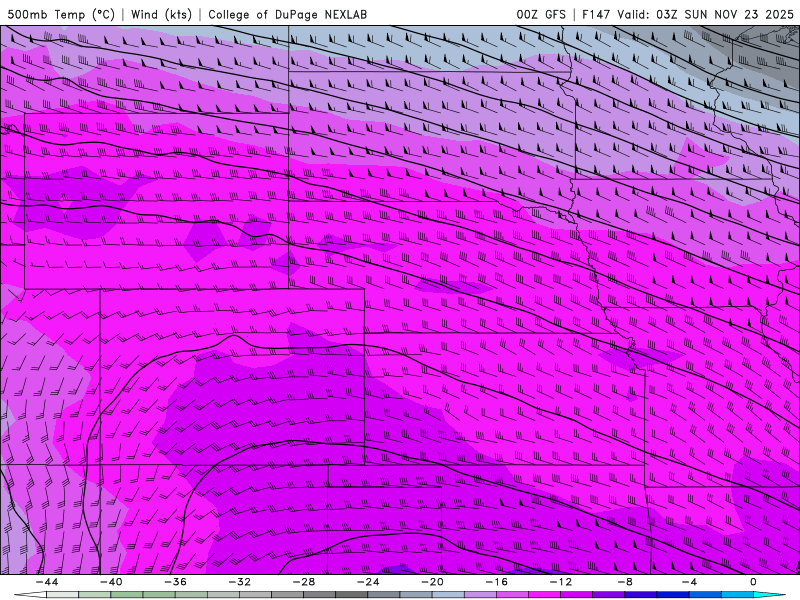Select the -36 legend value

[x=176, y=582]
